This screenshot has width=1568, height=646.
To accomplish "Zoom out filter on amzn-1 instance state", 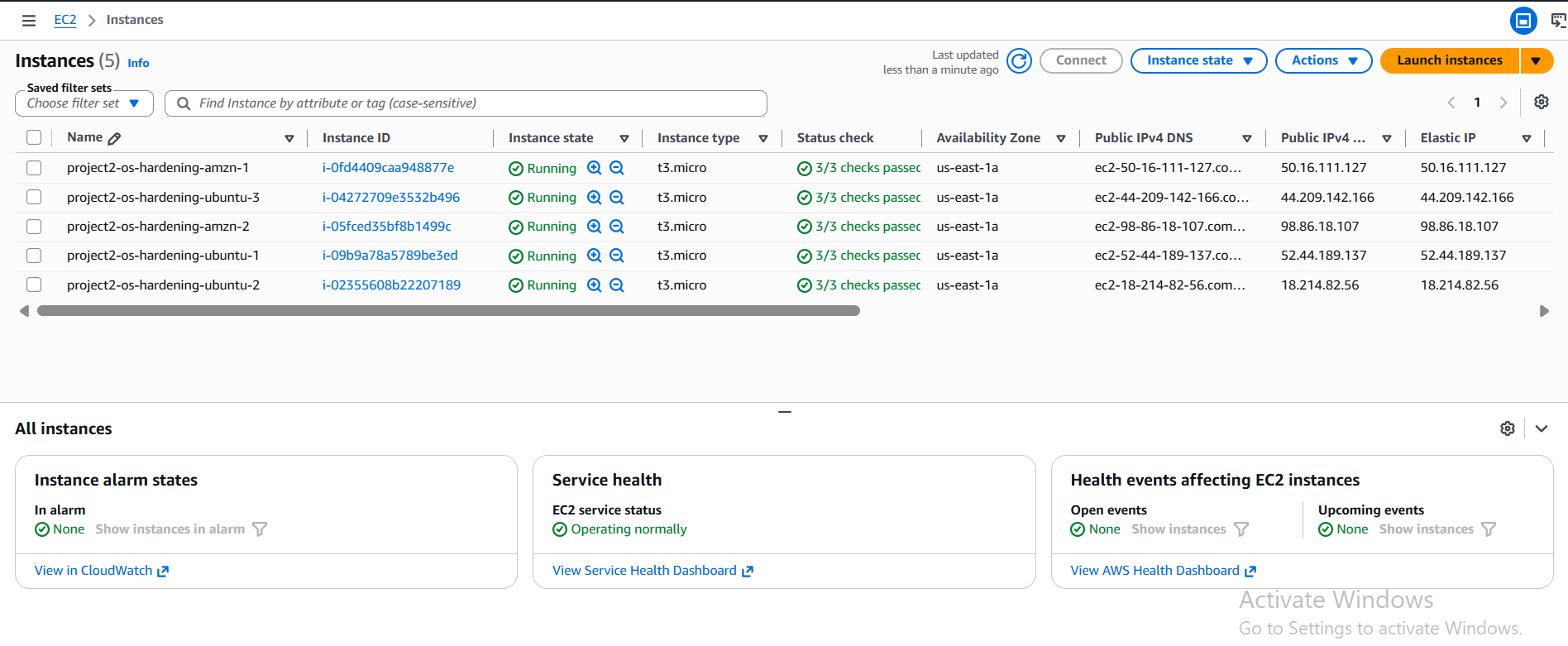I will coord(617,168).
